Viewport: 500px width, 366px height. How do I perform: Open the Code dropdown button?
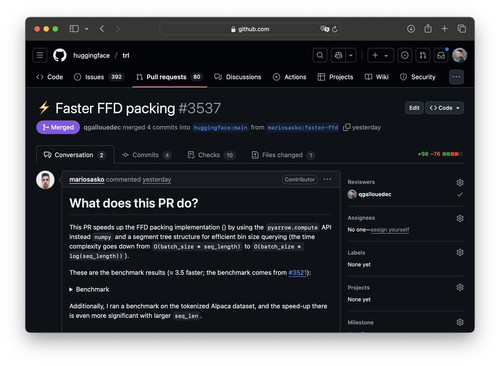pyautogui.click(x=444, y=108)
